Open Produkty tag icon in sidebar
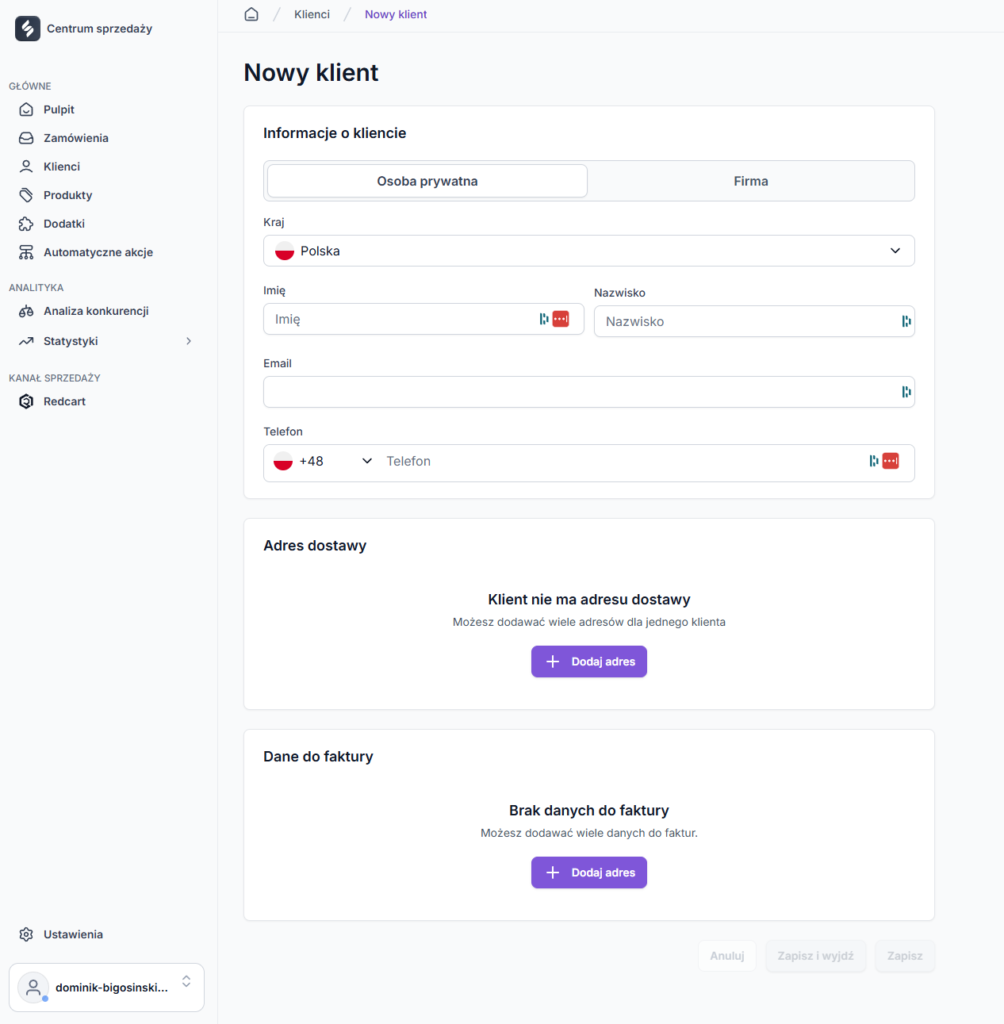The image size is (1004, 1024). (x=26, y=195)
